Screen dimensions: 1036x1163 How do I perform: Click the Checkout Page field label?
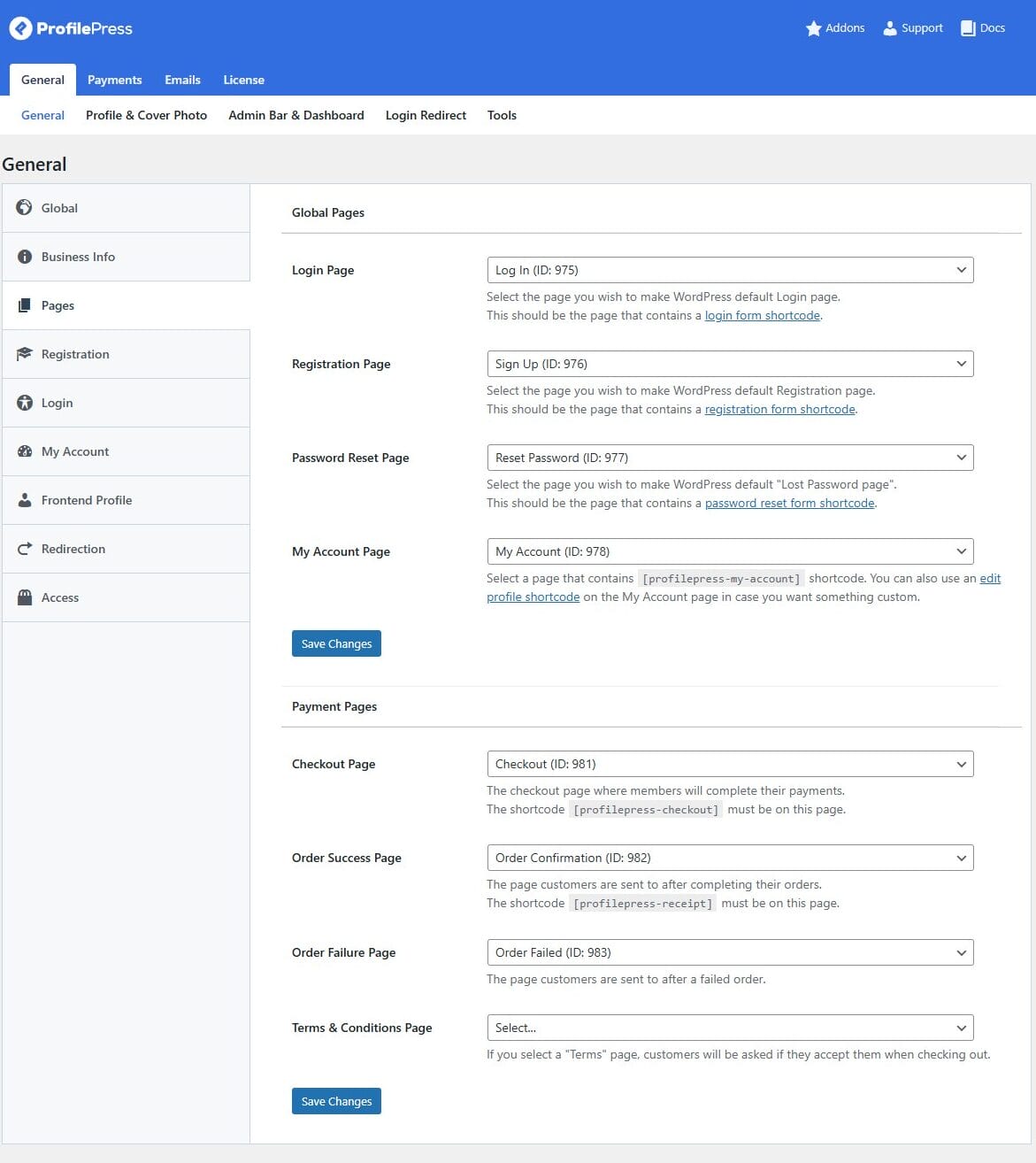click(x=334, y=764)
